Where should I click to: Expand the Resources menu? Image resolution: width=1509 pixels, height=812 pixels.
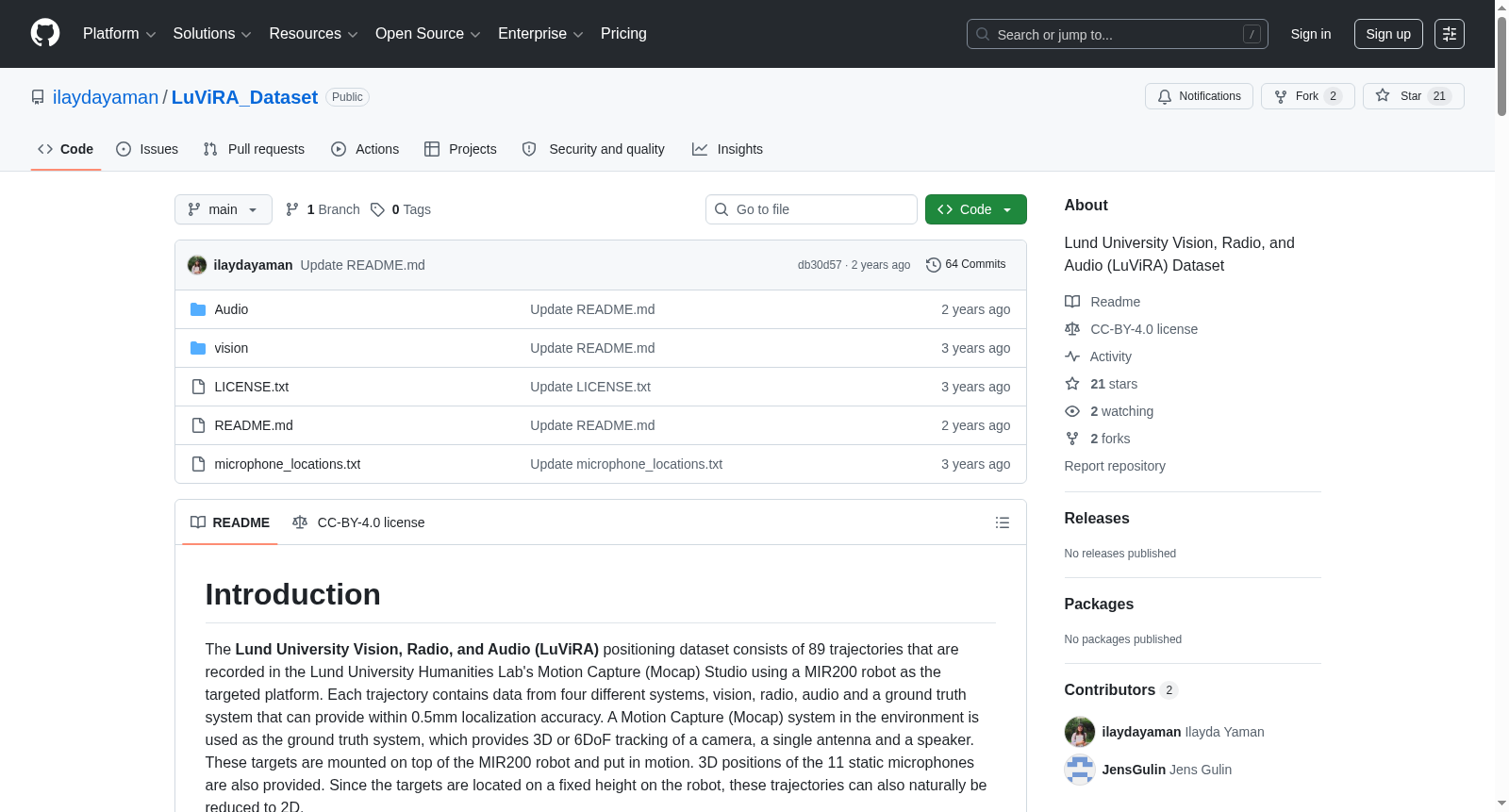click(313, 34)
